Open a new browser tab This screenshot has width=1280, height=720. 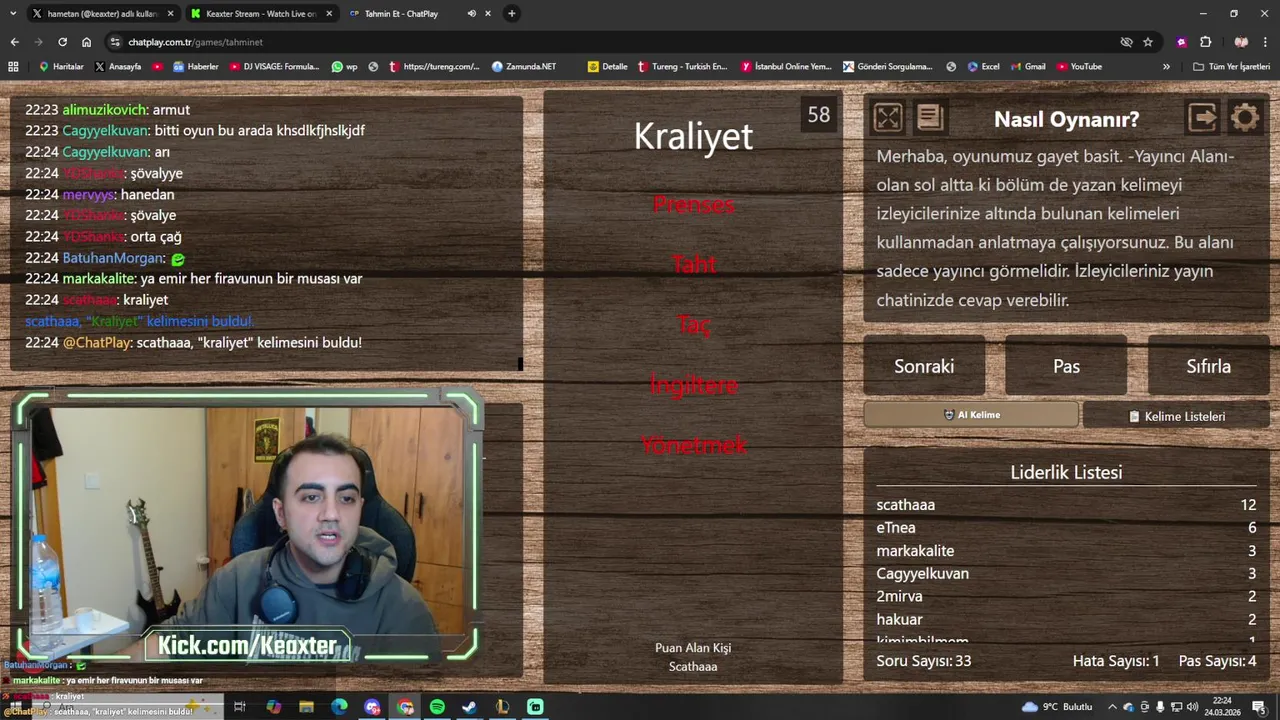pos(511,14)
